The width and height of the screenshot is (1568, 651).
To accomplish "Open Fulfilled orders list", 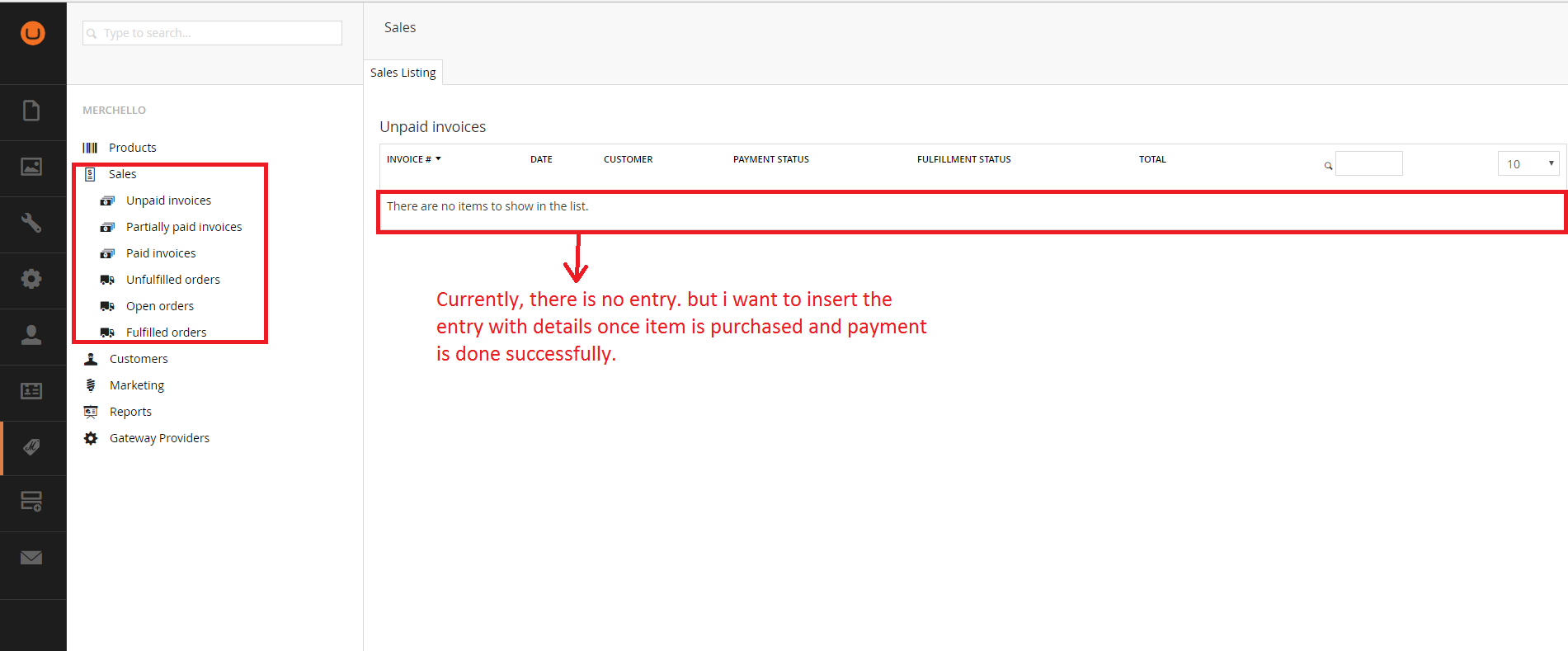I will pyautogui.click(x=167, y=333).
